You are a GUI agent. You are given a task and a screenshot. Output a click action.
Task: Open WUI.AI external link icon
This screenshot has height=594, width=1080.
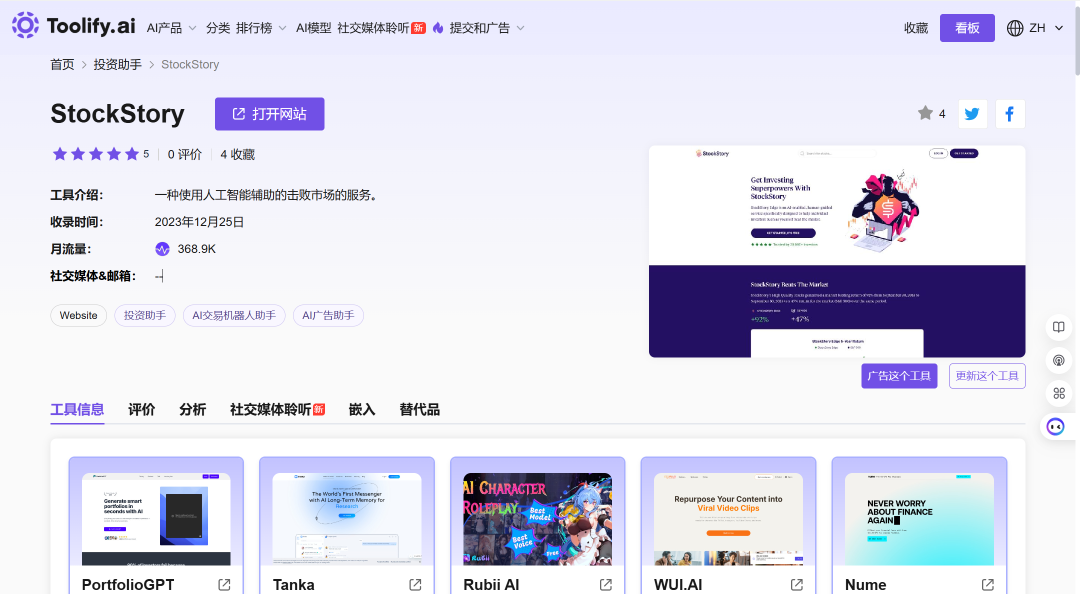coord(797,584)
